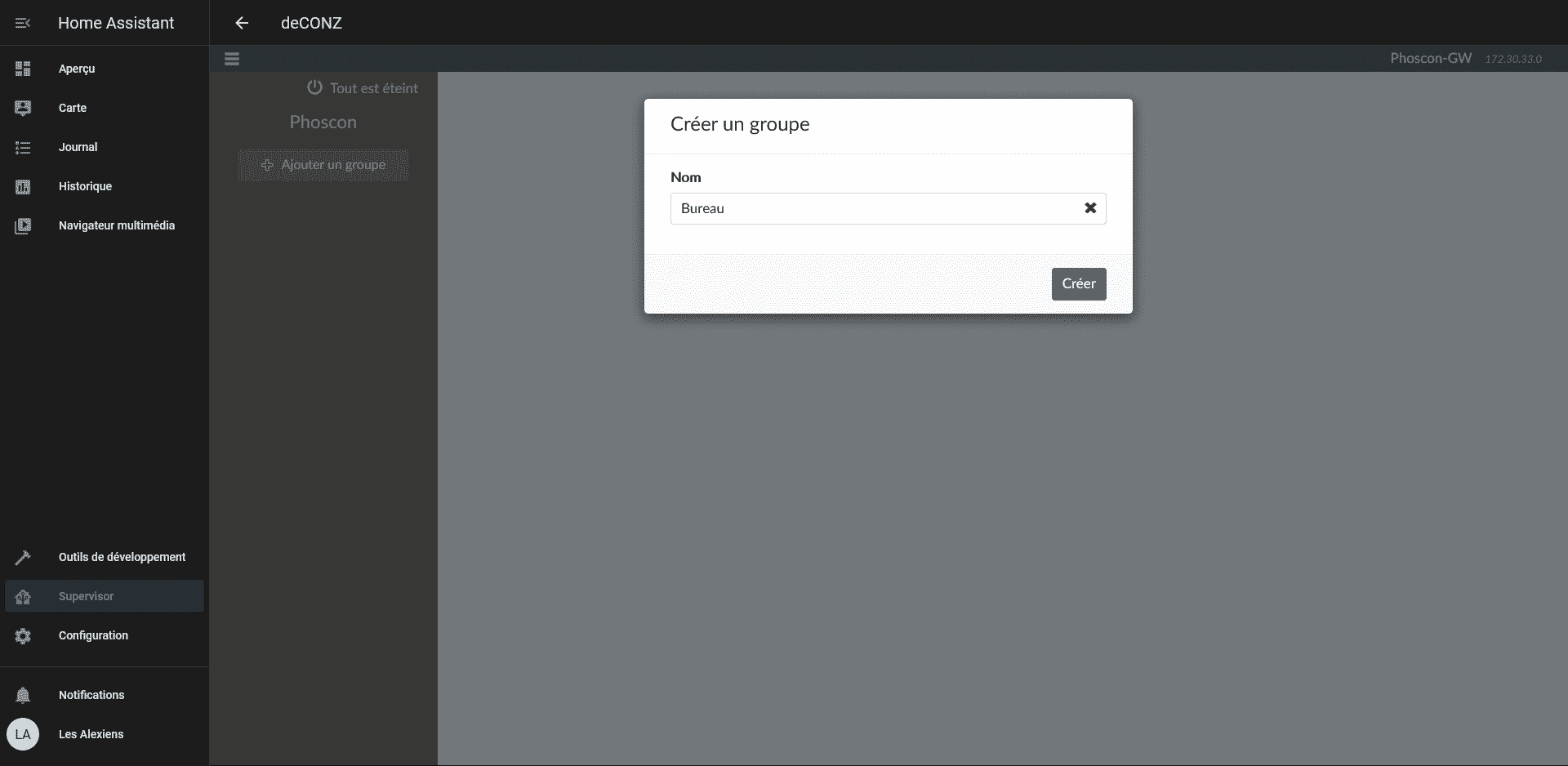Click the Ajouter un groupe button
This screenshot has height=766, width=1568.
click(323, 165)
